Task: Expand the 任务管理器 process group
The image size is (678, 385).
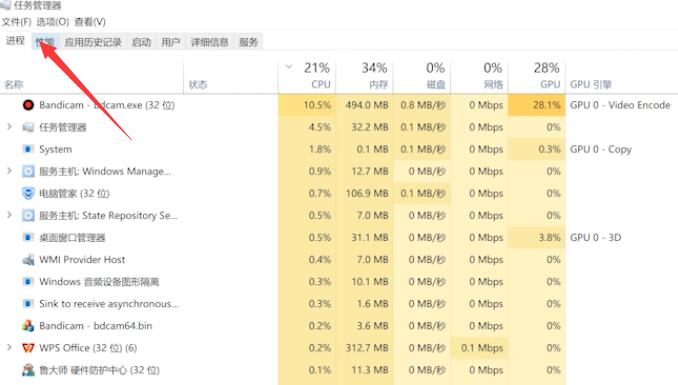Action: click(9, 127)
